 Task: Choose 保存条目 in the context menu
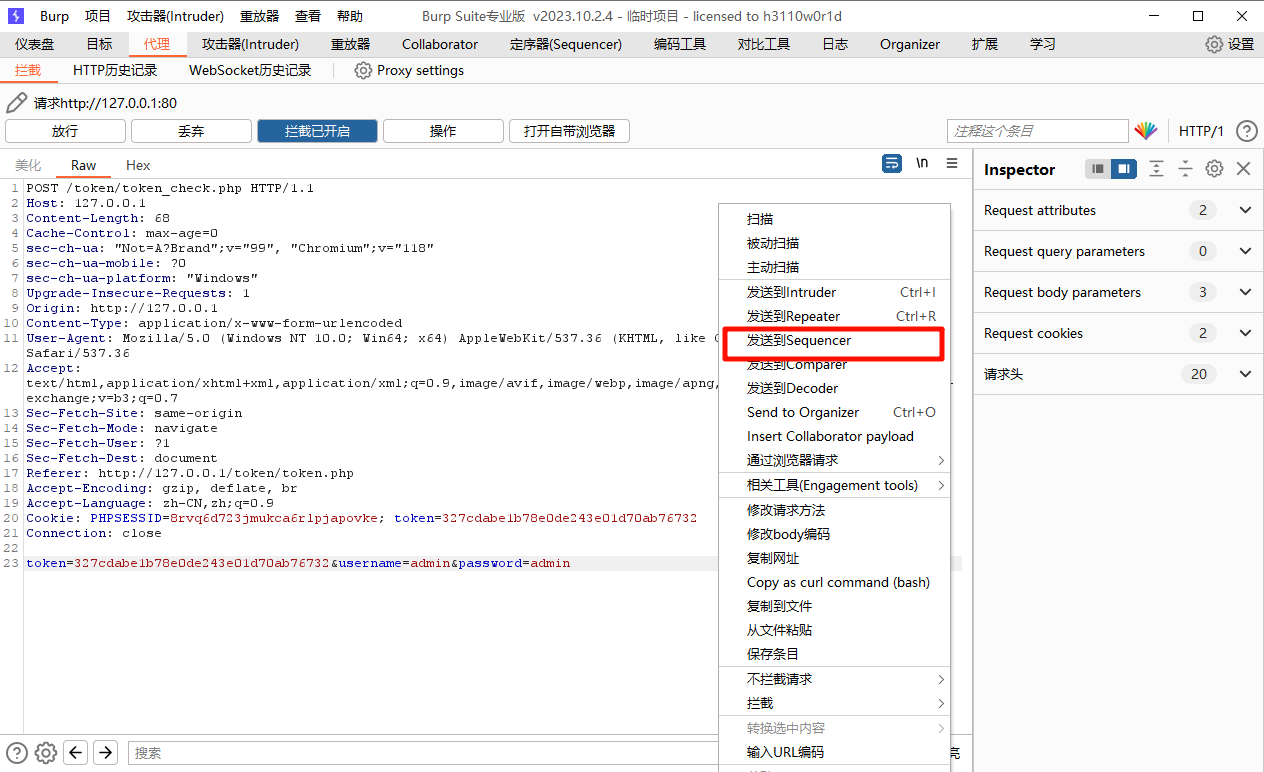[835, 654]
